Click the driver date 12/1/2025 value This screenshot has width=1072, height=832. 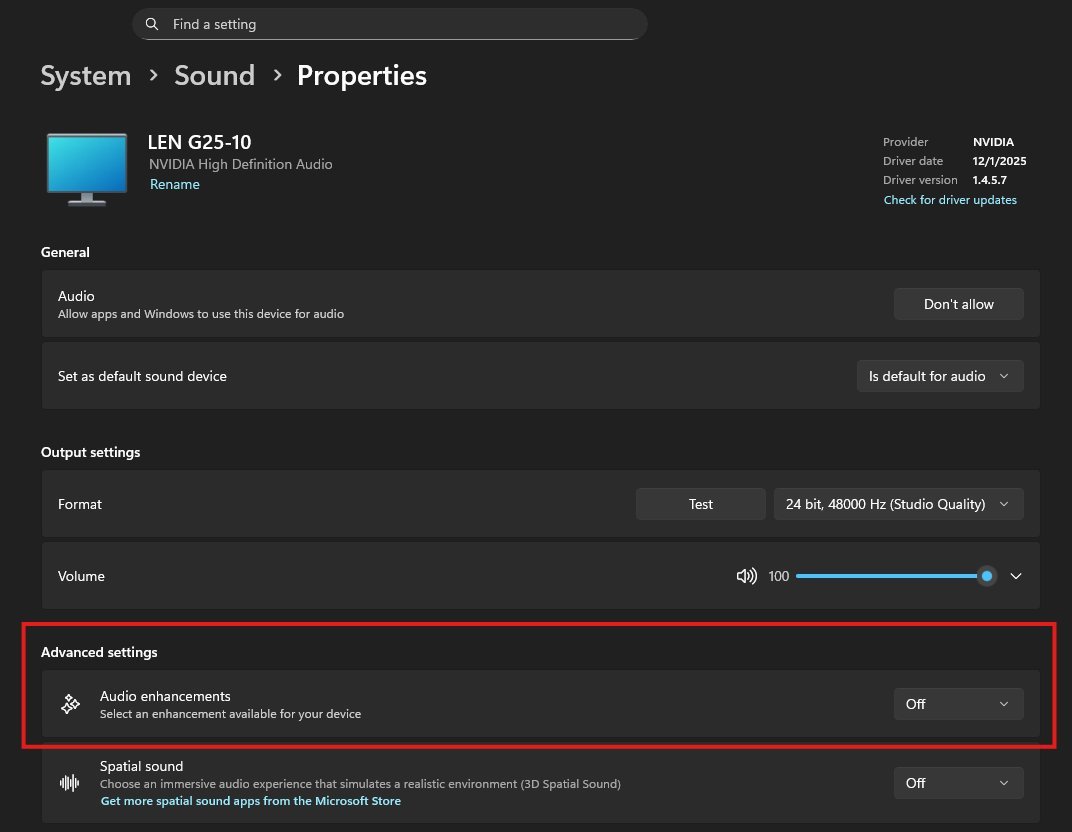coord(999,161)
